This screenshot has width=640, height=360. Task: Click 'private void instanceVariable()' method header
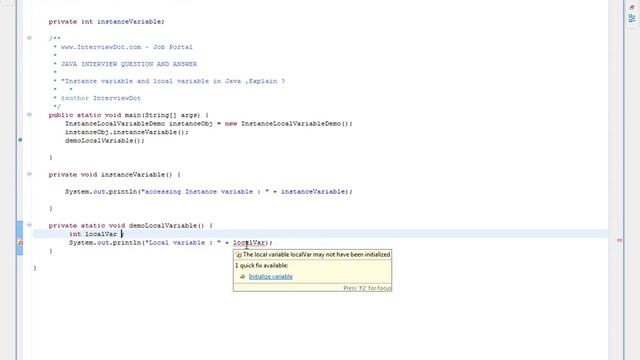(114, 175)
